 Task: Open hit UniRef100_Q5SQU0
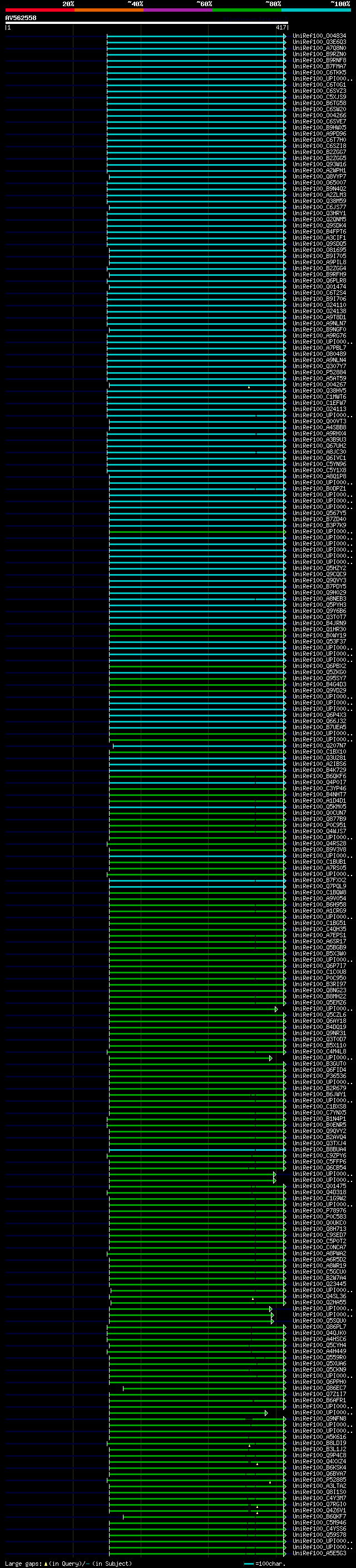(319, 1321)
